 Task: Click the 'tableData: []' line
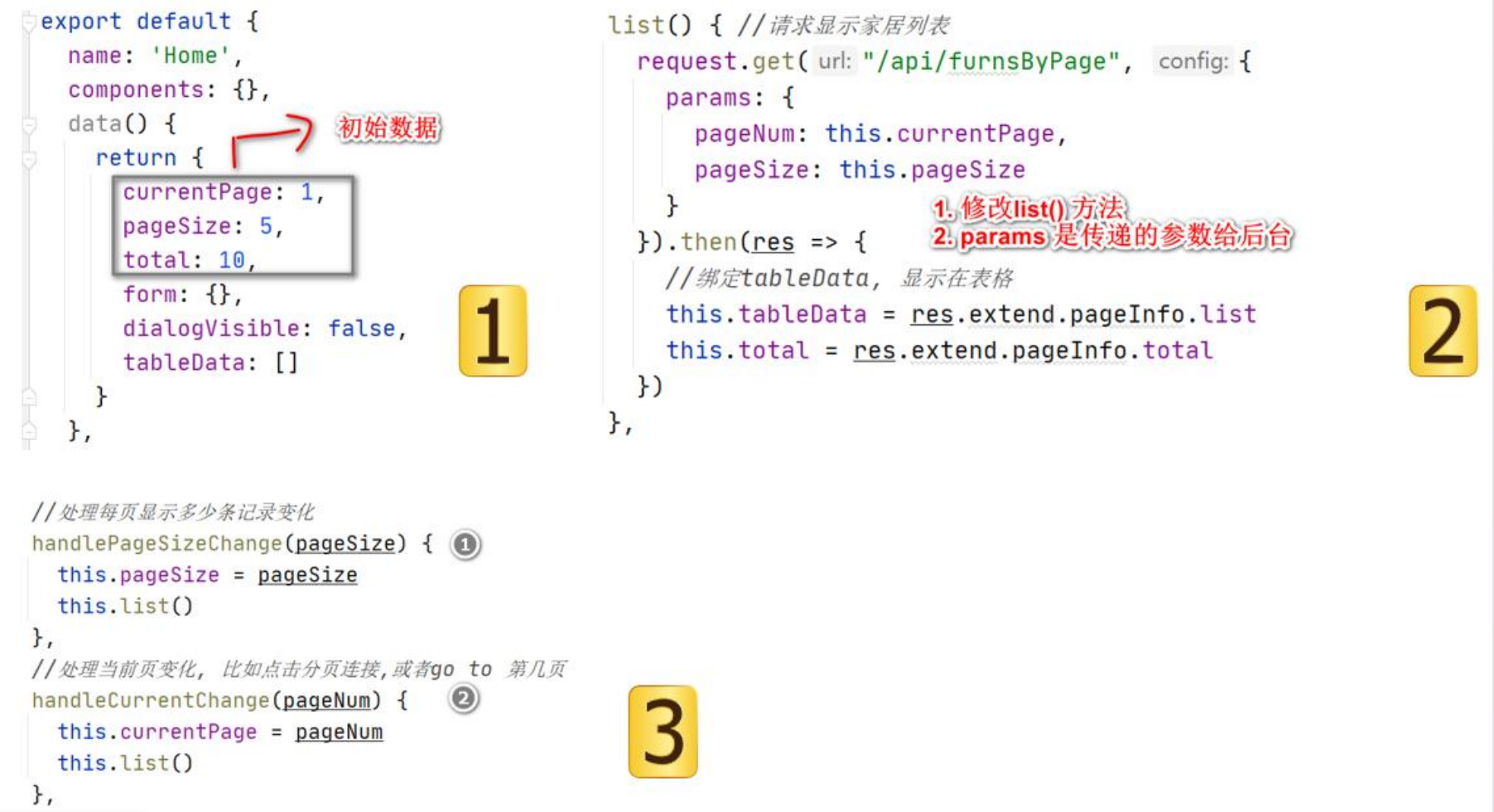pyautogui.click(x=210, y=363)
